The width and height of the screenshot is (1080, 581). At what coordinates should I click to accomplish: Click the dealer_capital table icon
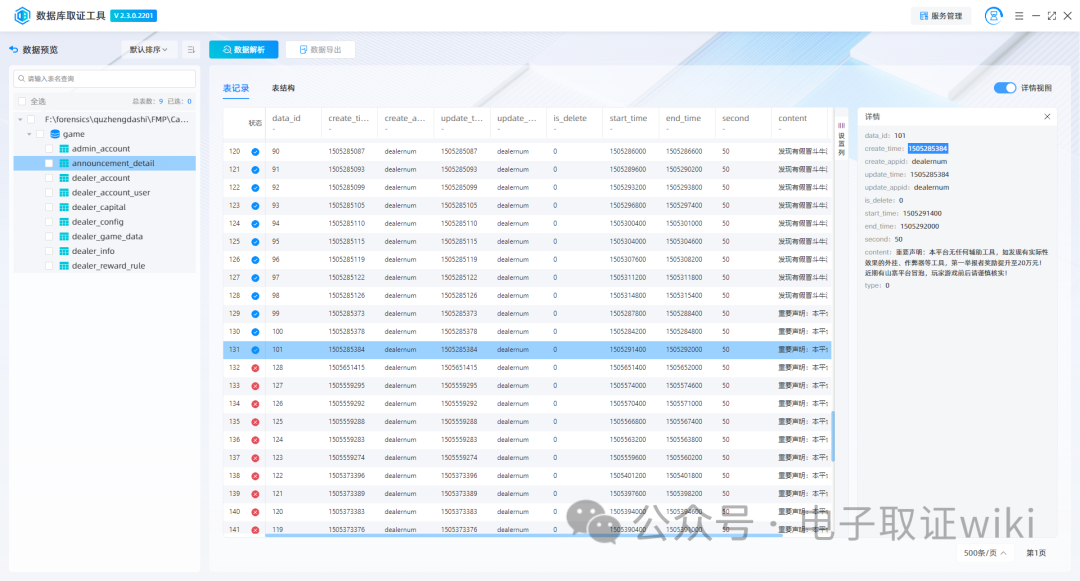point(64,207)
